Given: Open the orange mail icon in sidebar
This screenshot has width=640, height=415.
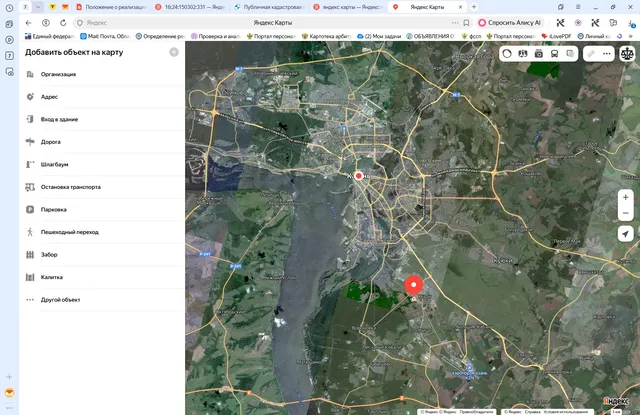Looking at the screenshot, I should pyautogui.click(x=9, y=393).
